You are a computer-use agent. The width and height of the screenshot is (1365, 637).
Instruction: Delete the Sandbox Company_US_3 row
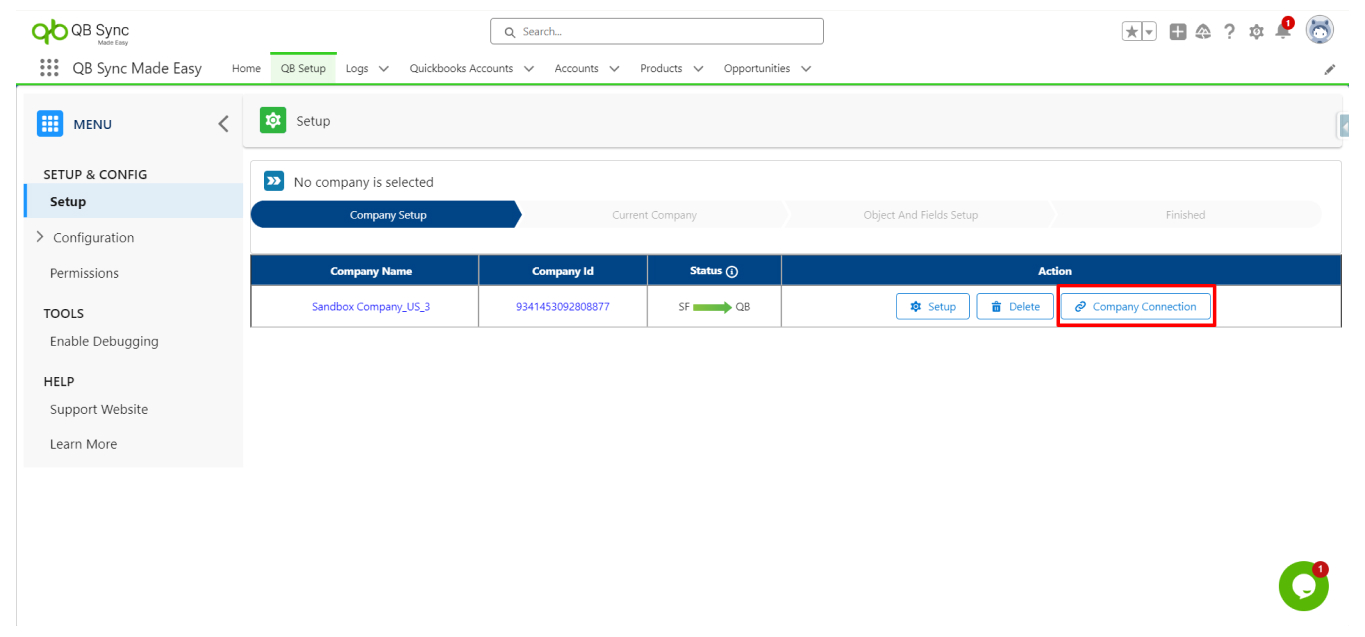[x=1015, y=307]
